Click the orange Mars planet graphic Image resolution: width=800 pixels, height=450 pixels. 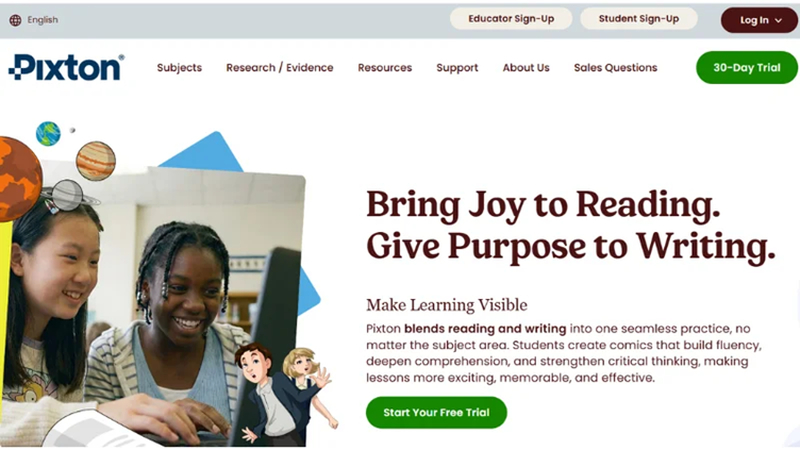pos(19,179)
